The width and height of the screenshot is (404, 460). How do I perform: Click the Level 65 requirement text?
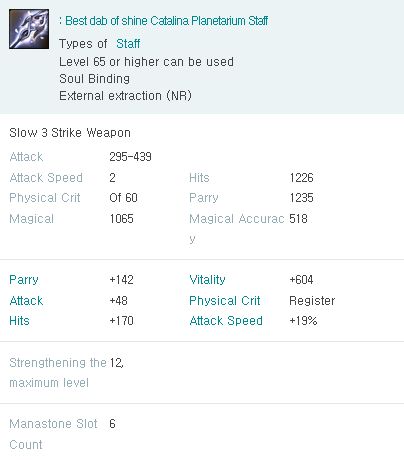coord(146,62)
